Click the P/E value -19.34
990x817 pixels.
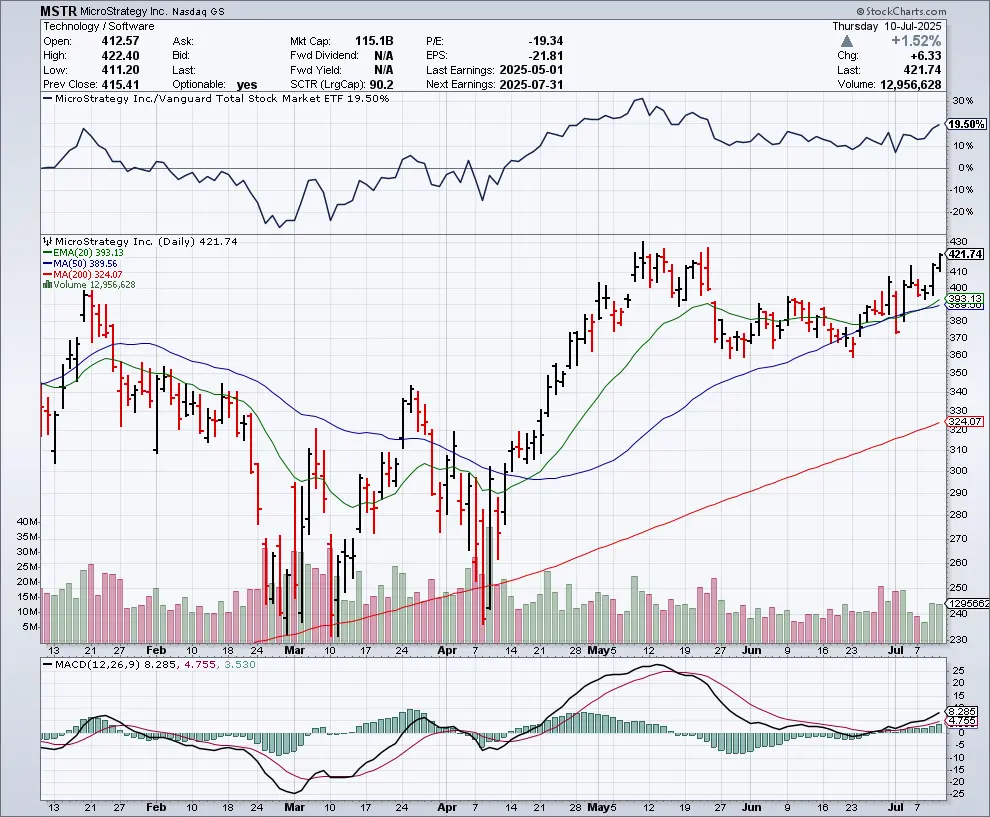point(546,41)
